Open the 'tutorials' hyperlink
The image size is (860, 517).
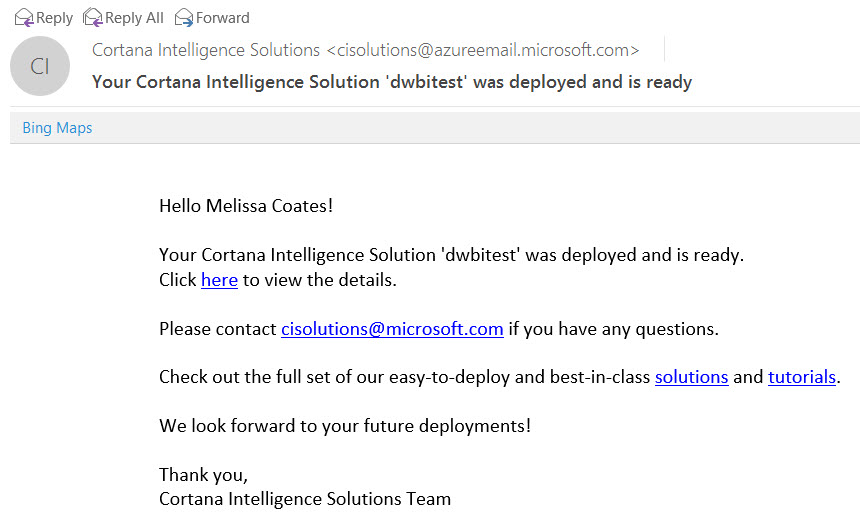tap(802, 377)
